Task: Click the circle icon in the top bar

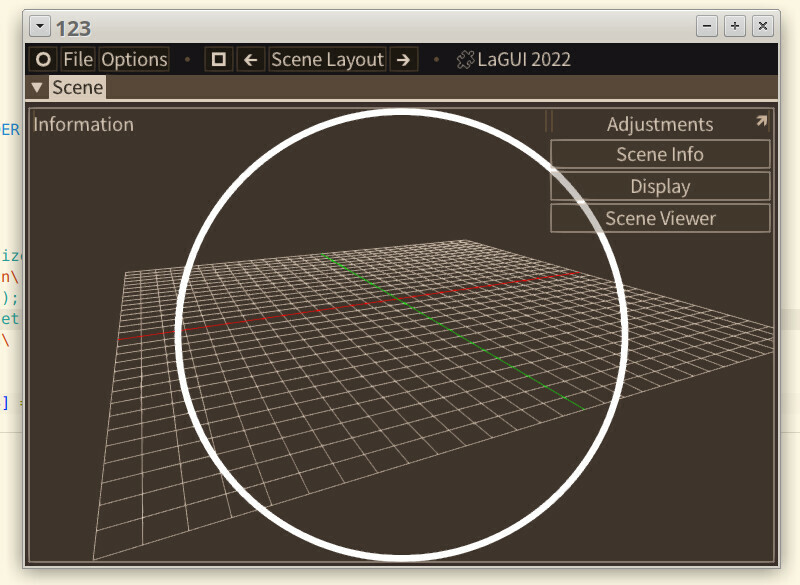Action: point(43,60)
